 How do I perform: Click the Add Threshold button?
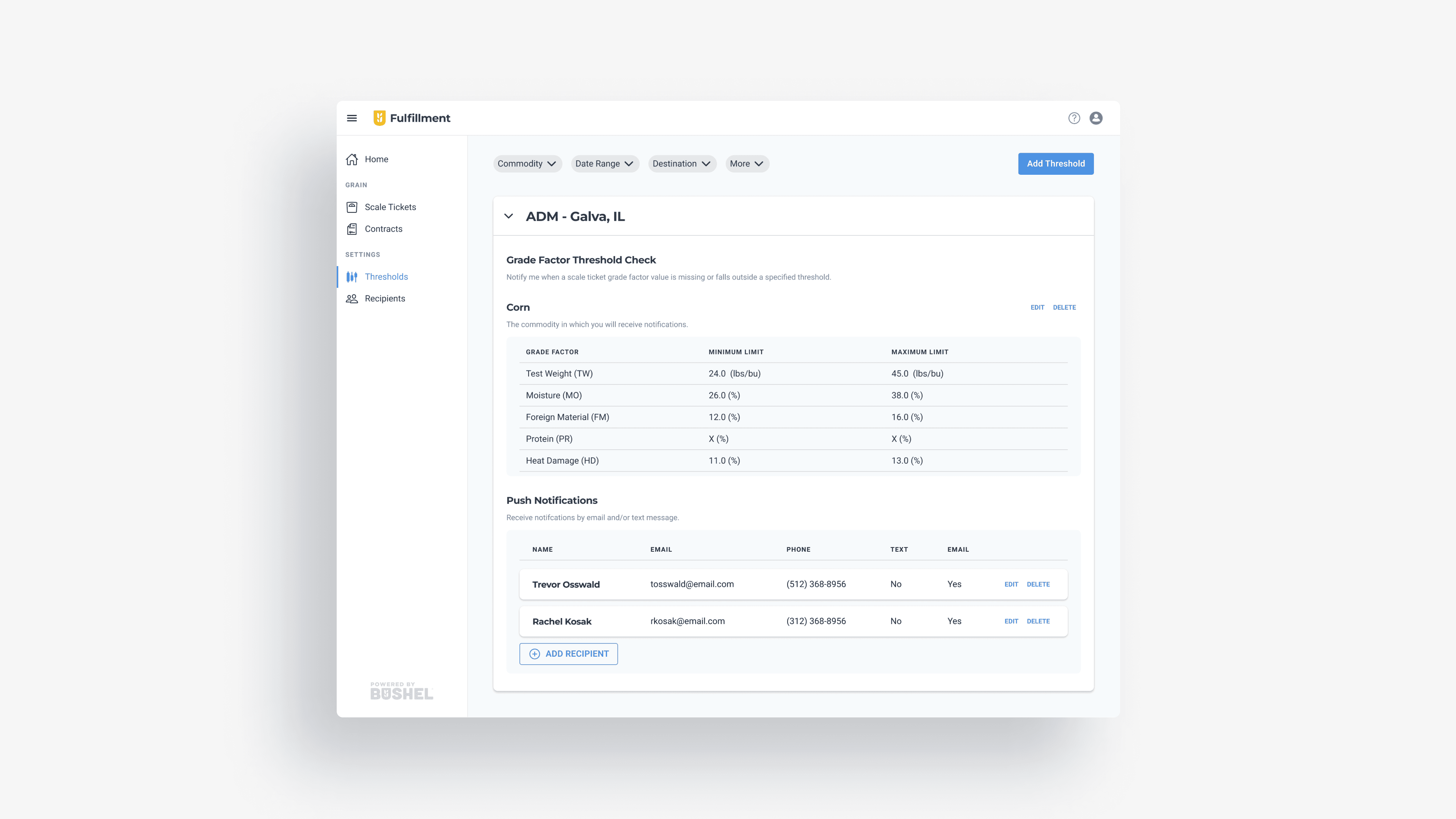pos(1056,164)
